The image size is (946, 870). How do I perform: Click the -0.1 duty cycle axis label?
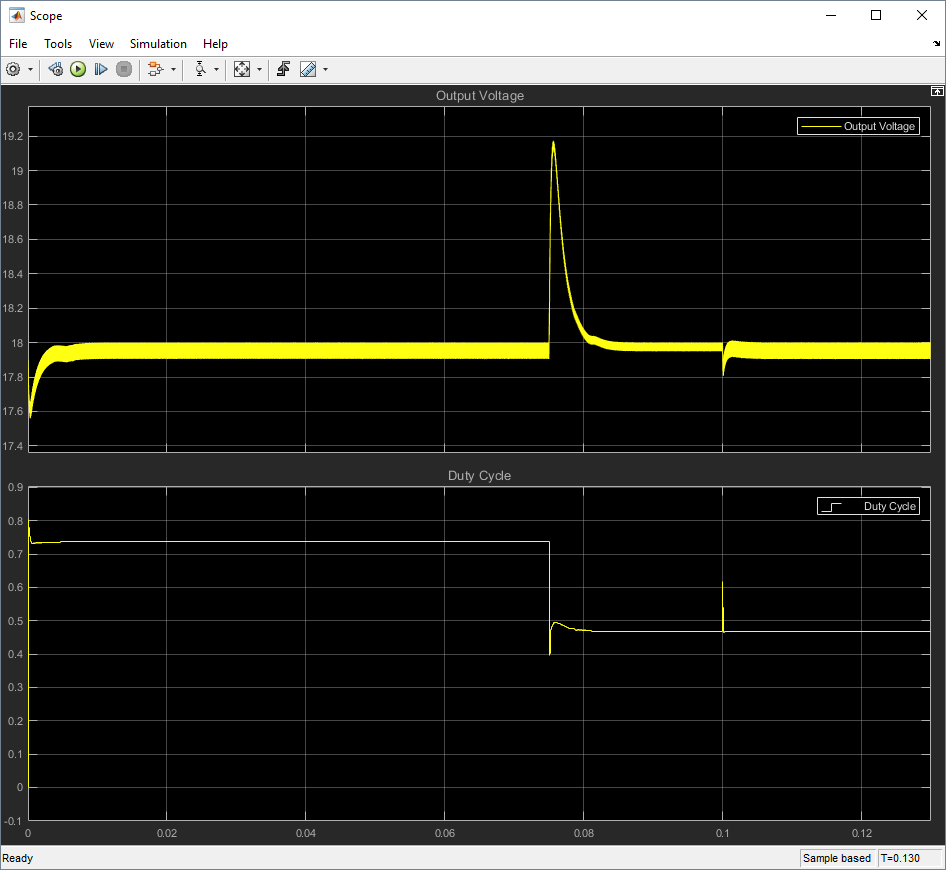pyautogui.click(x=13, y=821)
